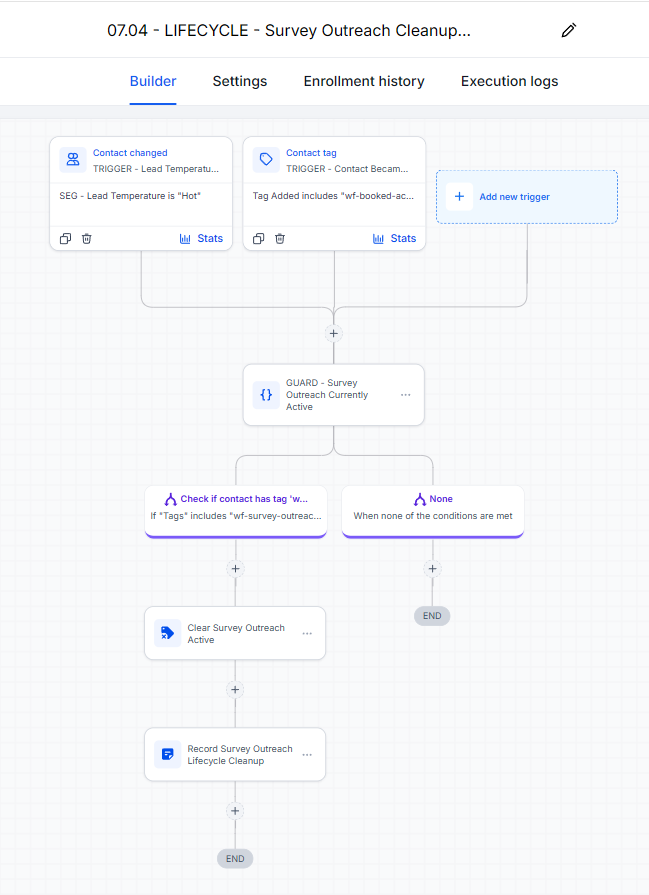Open Stats for Contact tag trigger
Image resolution: width=649 pixels, height=895 pixels.
tap(394, 239)
